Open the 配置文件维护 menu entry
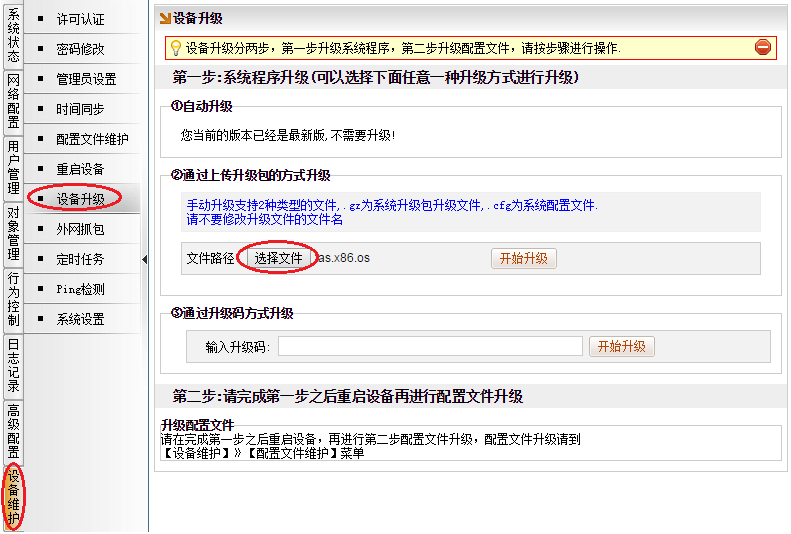The width and height of the screenshot is (791, 534). (92, 139)
